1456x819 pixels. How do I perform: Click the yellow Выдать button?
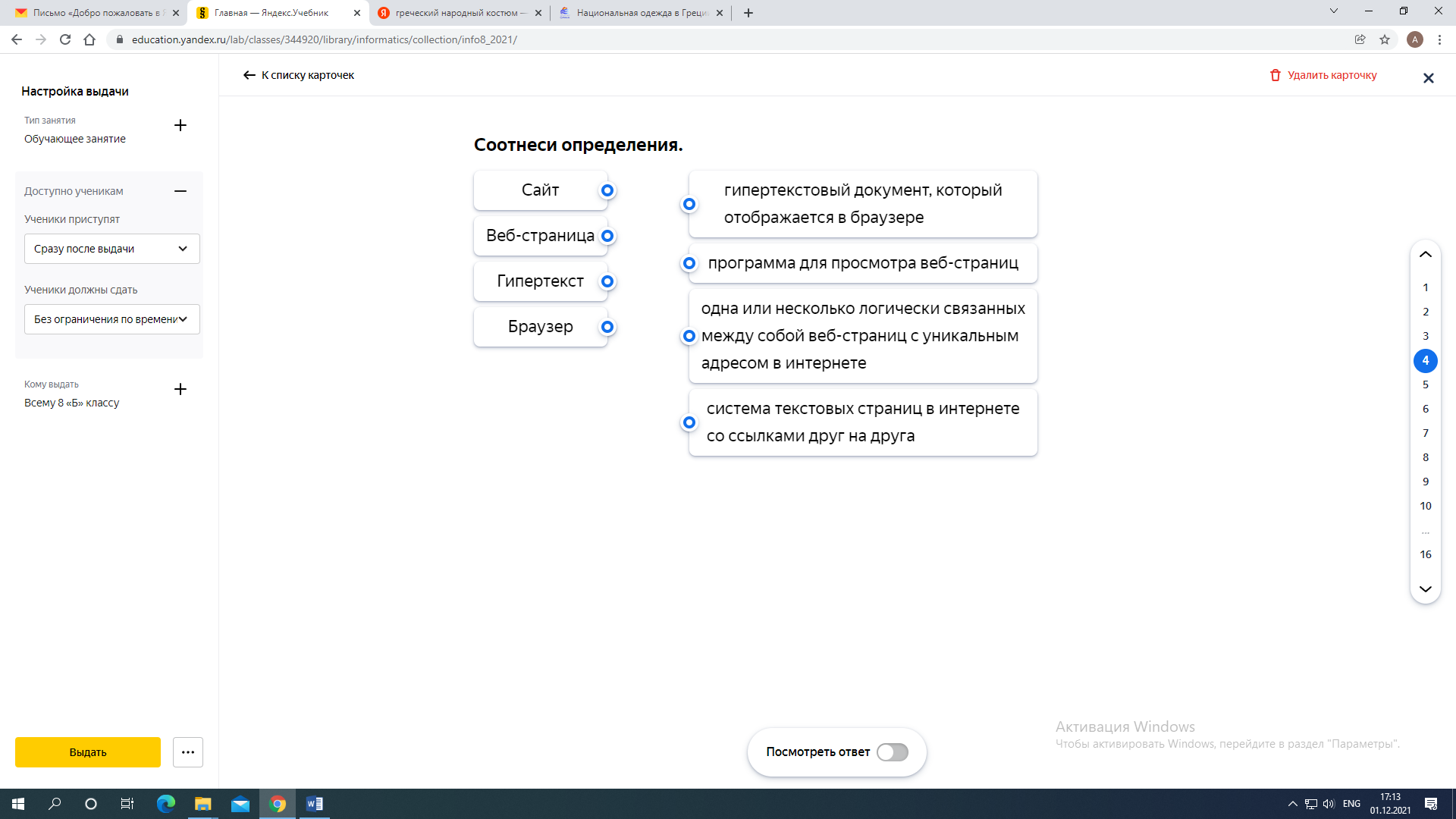(x=88, y=752)
